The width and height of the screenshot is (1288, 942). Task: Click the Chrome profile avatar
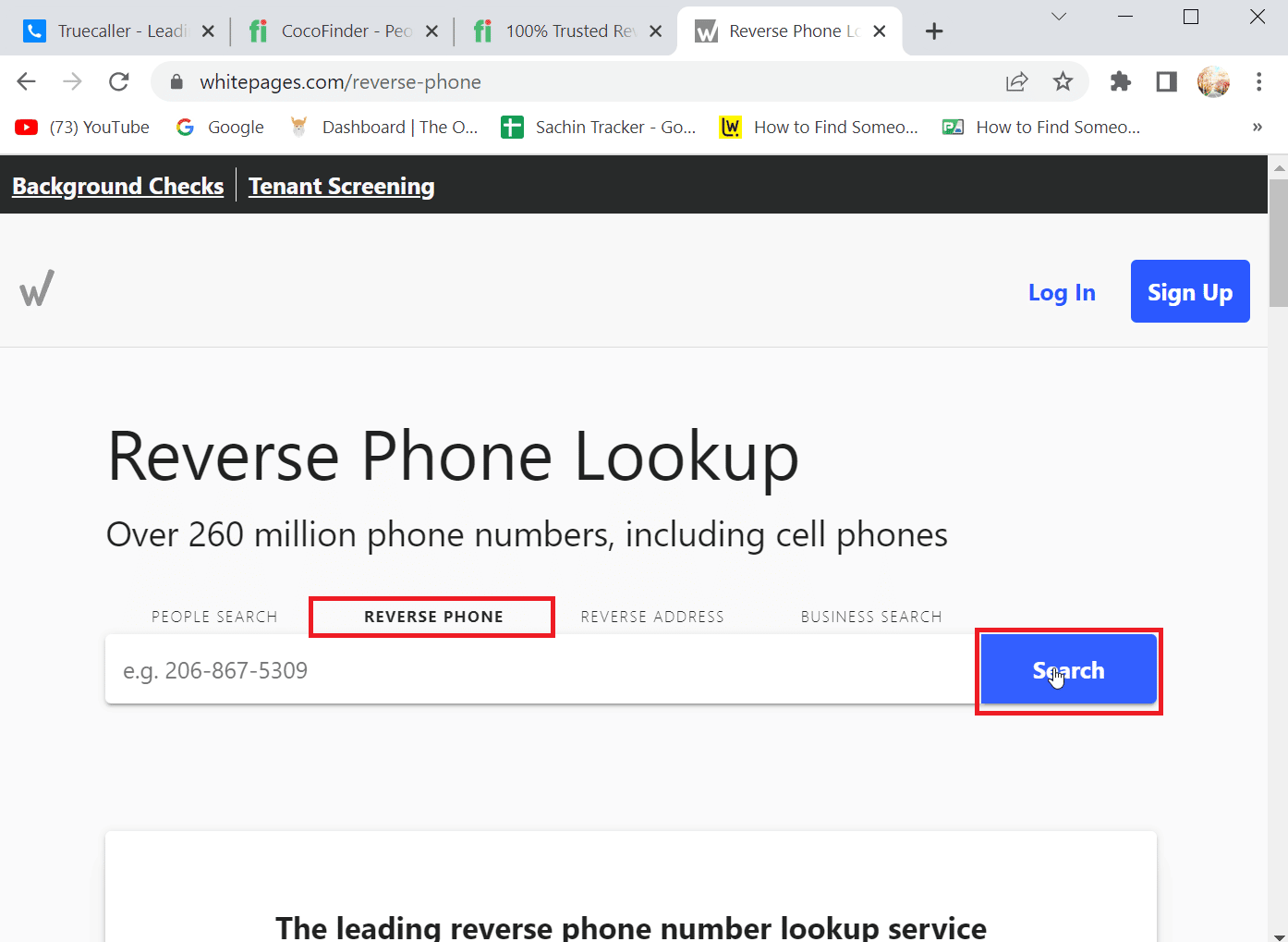click(x=1213, y=81)
